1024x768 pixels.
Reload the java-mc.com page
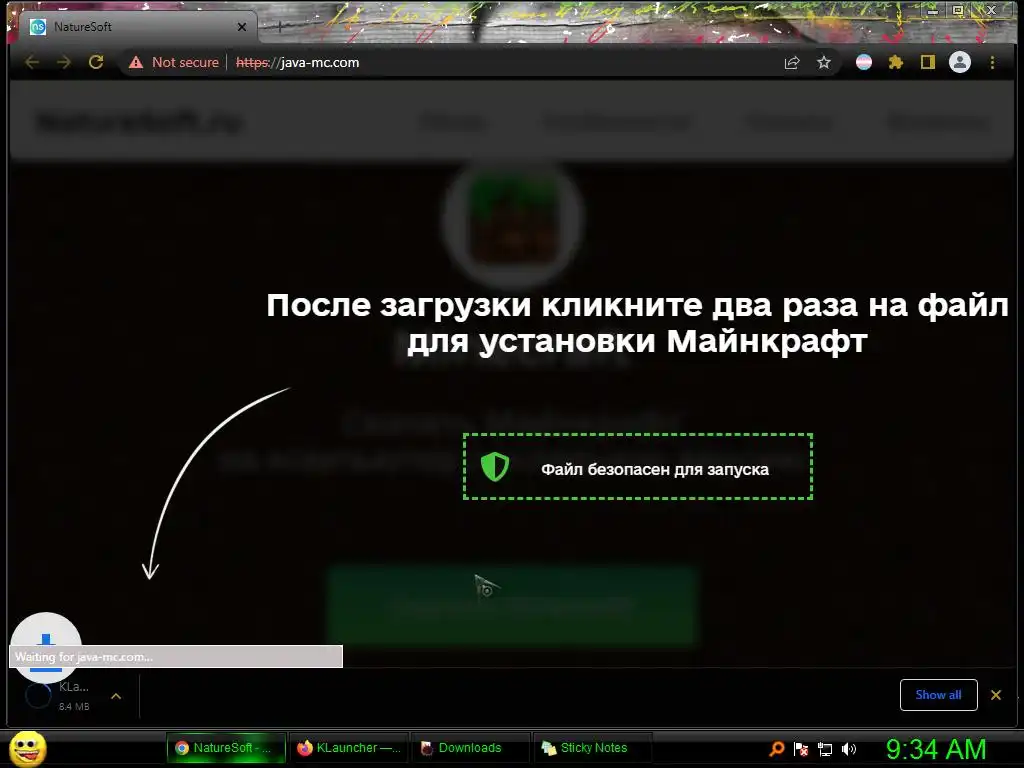tap(96, 63)
